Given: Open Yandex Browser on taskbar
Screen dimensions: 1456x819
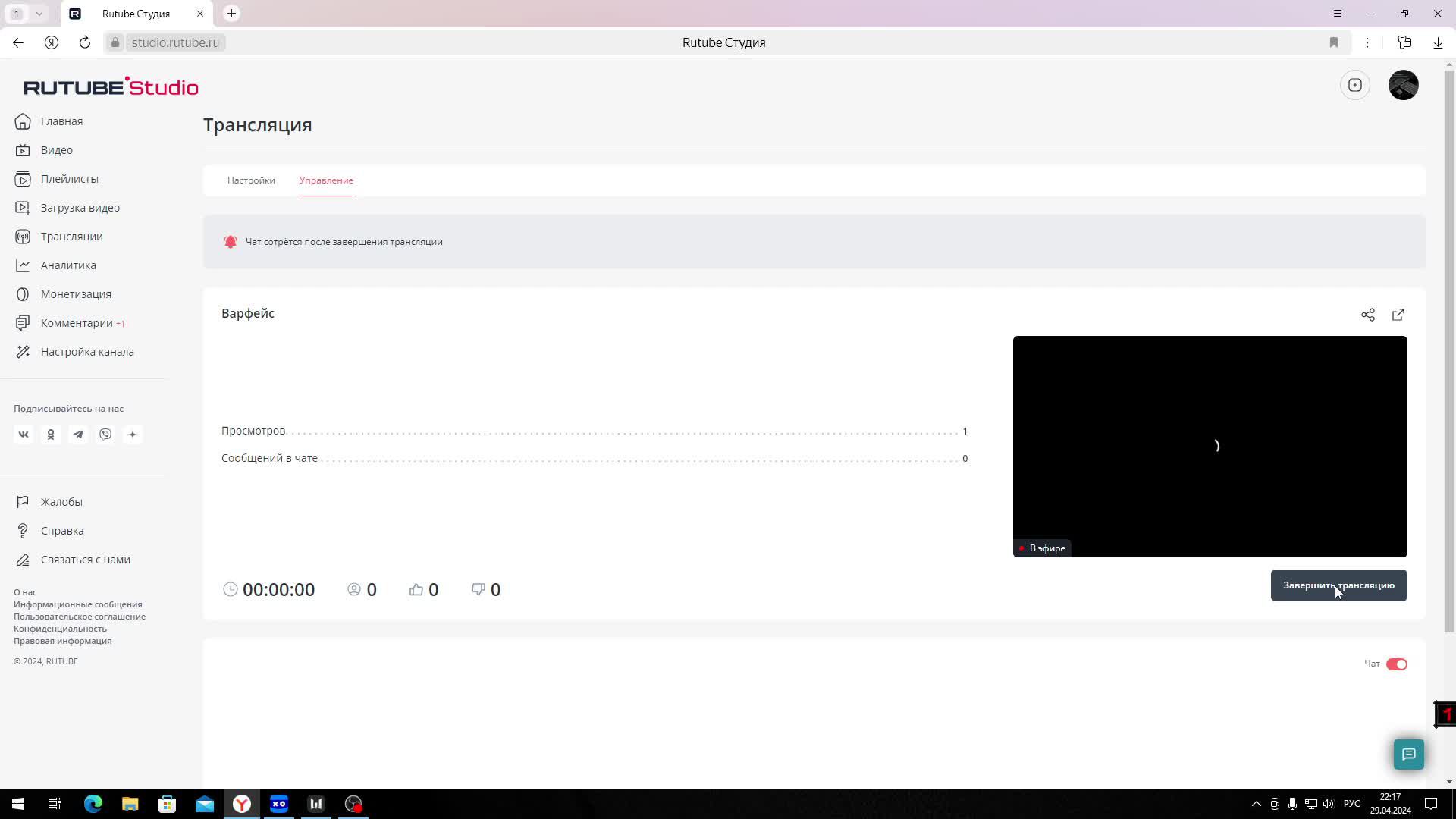Looking at the screenshot, I should [x=242, y=804].
